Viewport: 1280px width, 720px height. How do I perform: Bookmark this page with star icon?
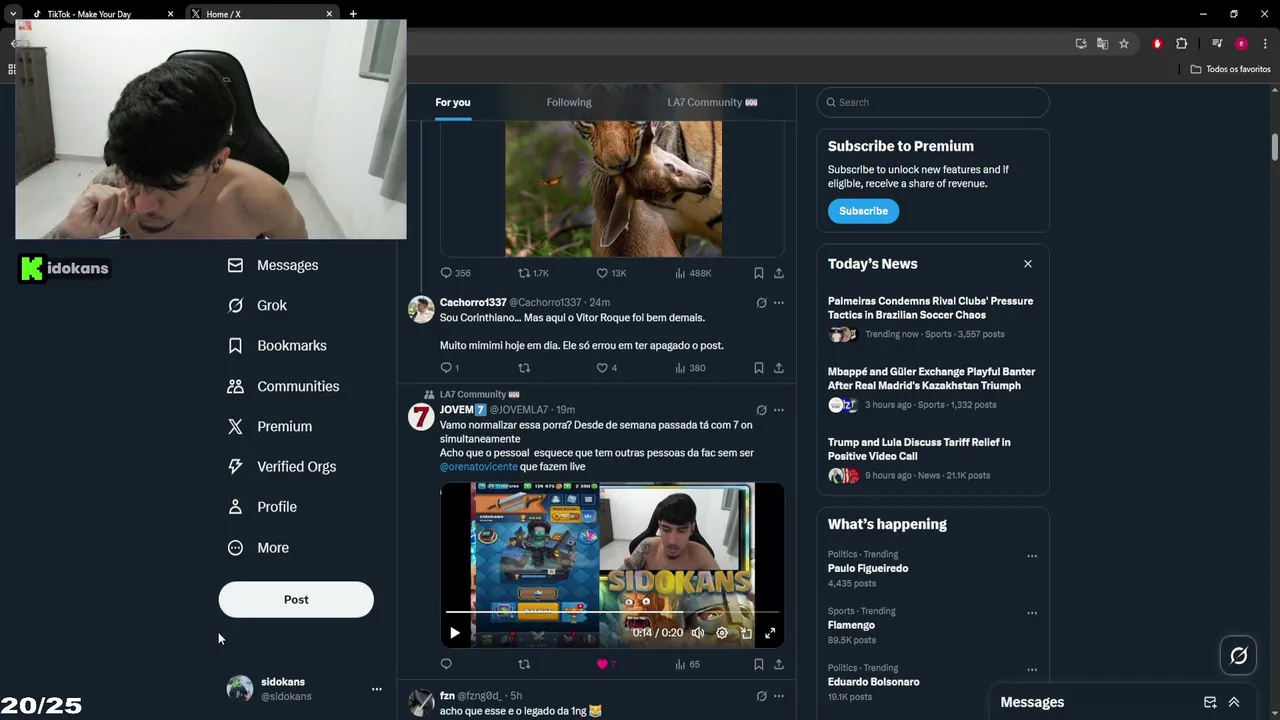[x=1124, y=44]
